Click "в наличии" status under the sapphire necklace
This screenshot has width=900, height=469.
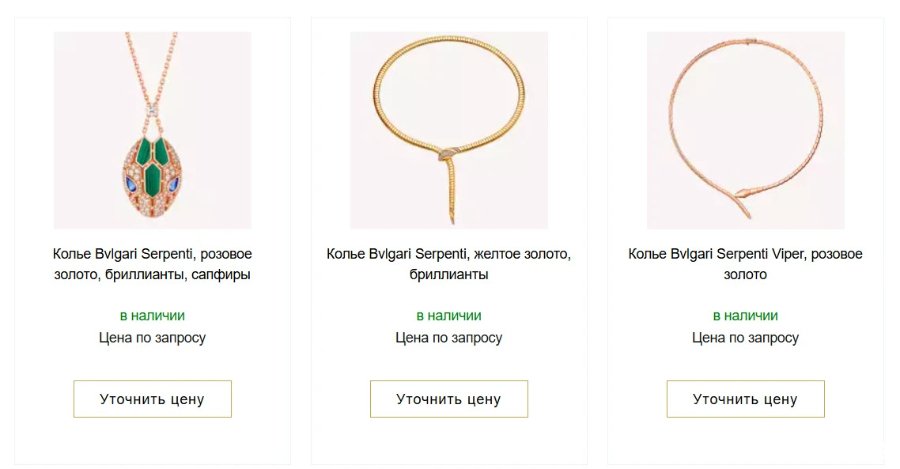[152, 315]
